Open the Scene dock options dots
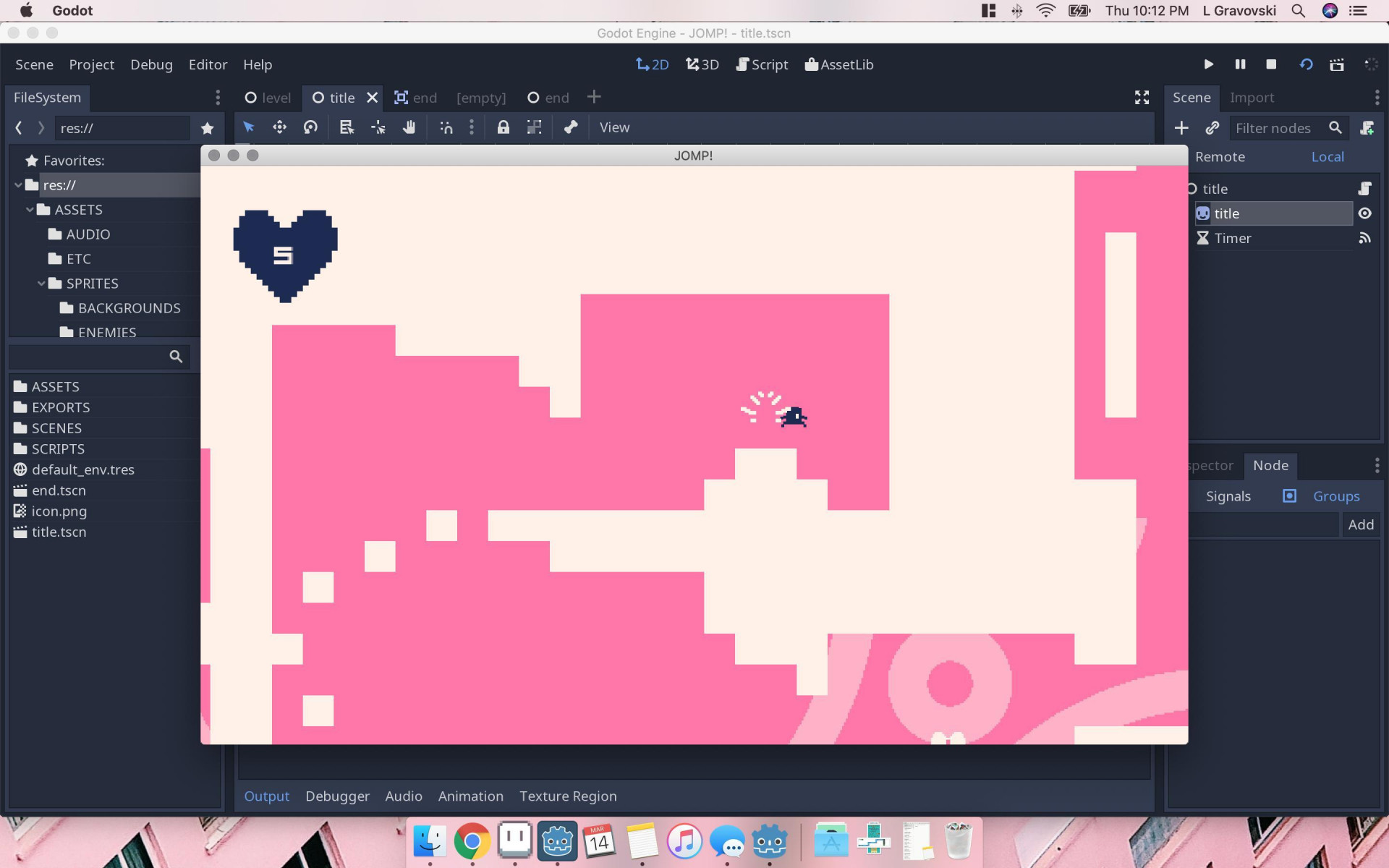Image resolution: width=1389 pixels, height=868 pixels. tap(1377, 98)
